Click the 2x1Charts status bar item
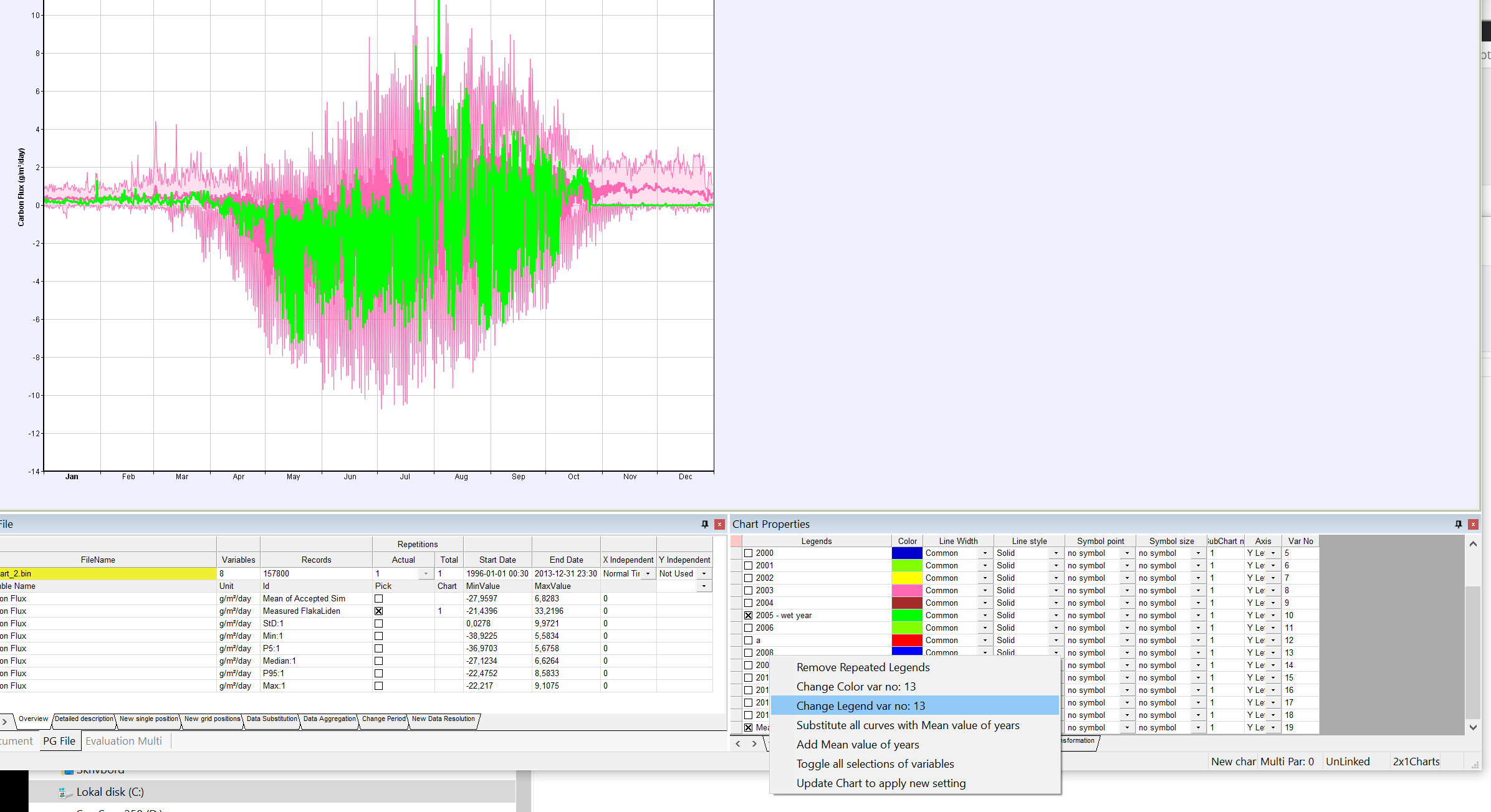Screen dimensions: 1491x812 tap(1416, 762)
